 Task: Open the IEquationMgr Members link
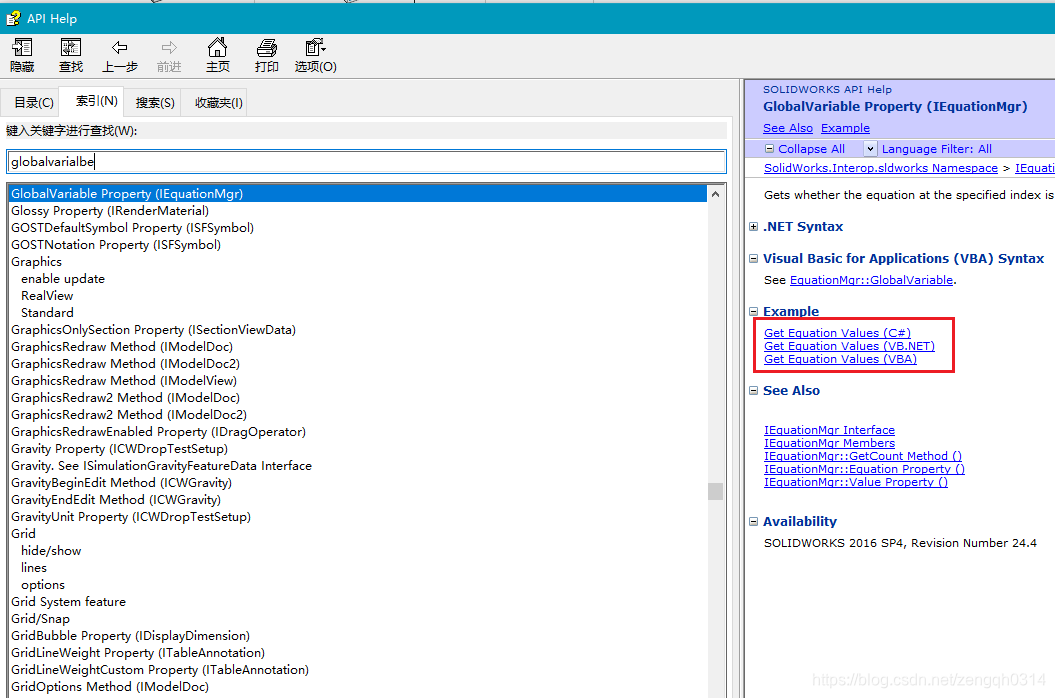[829, 443]
